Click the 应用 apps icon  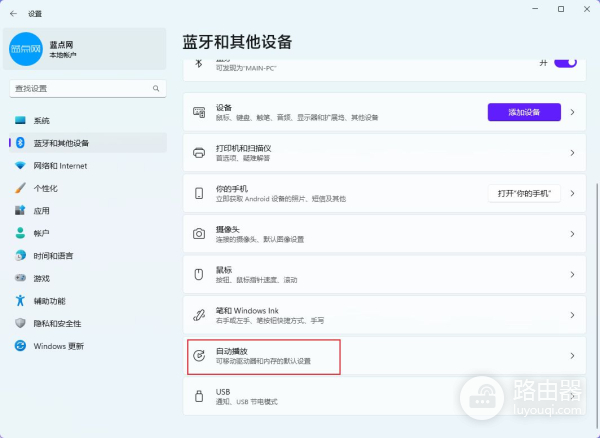click(20, 210)
